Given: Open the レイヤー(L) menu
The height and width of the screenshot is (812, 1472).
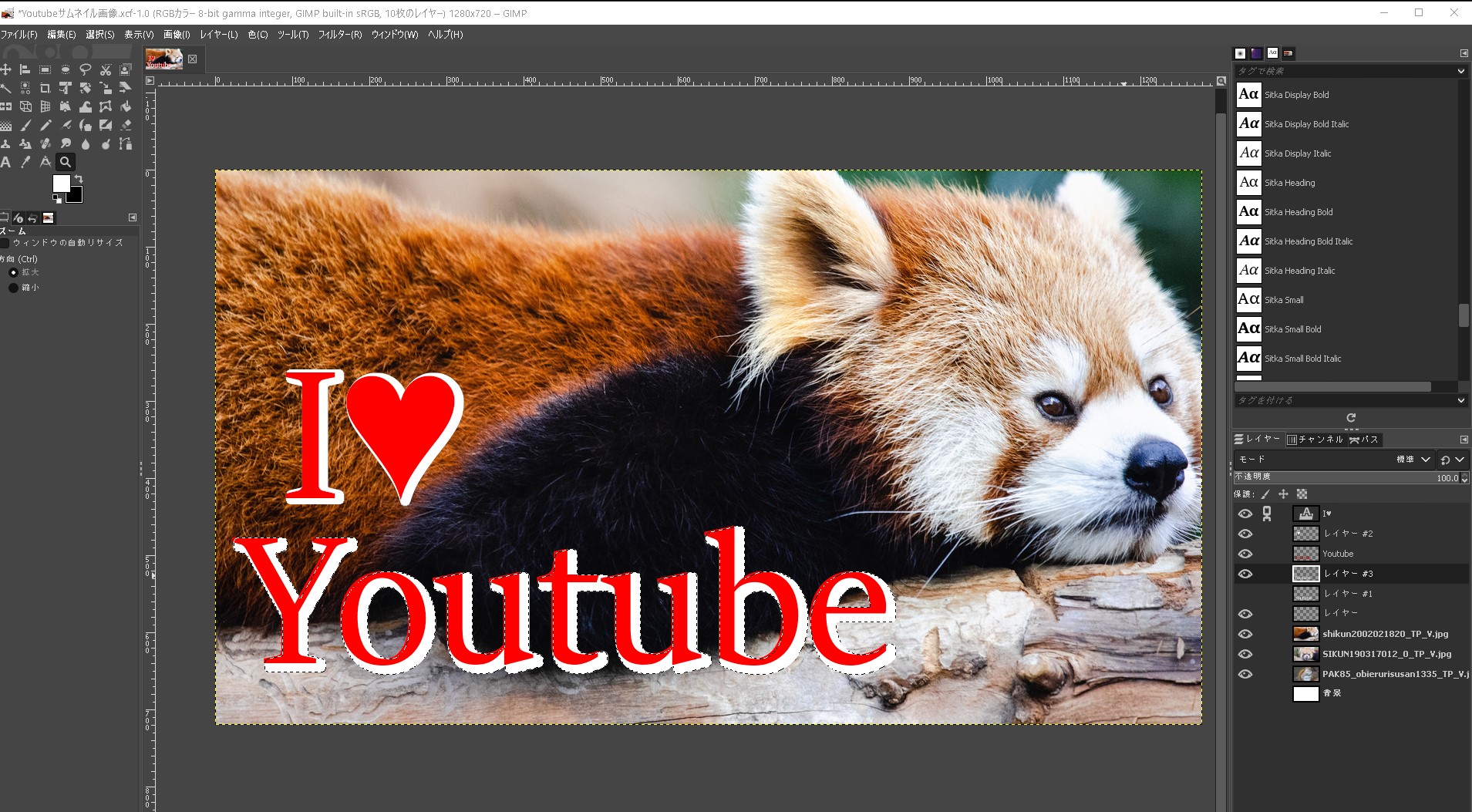Looking at the screenshot, I should tap(219, 35).
